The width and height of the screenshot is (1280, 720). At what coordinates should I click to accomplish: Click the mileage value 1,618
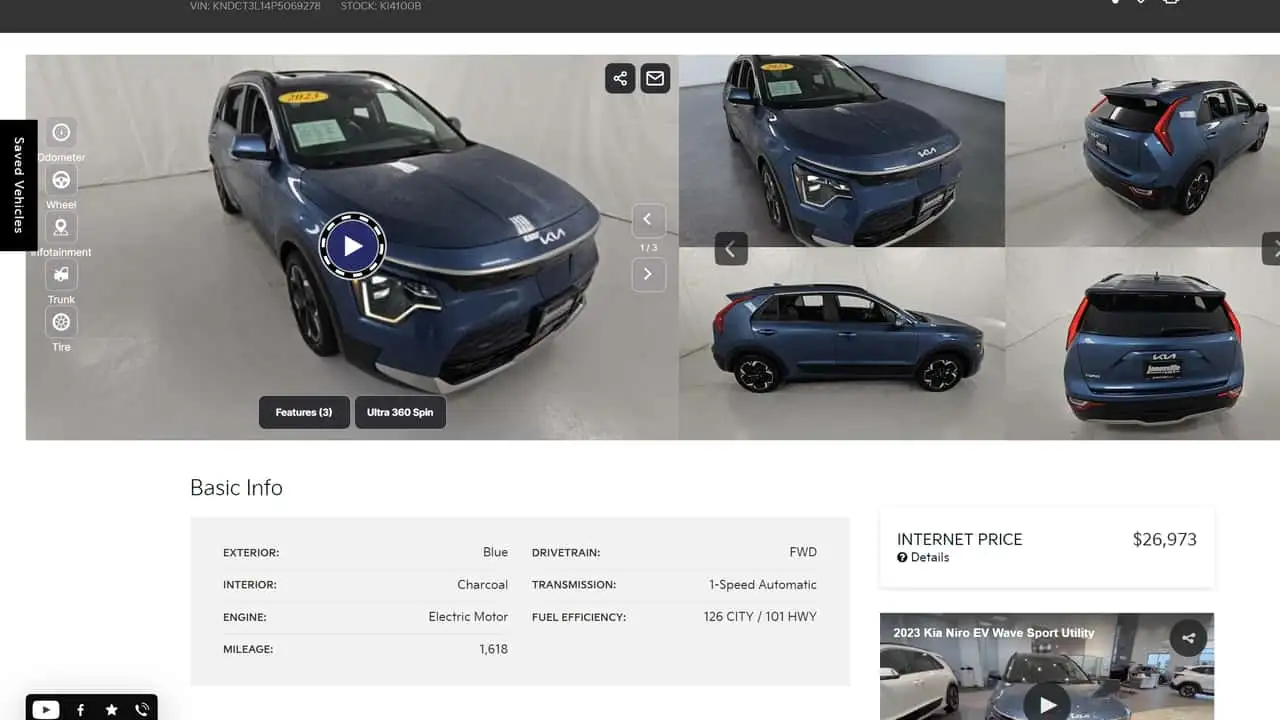tap(493, 649)
